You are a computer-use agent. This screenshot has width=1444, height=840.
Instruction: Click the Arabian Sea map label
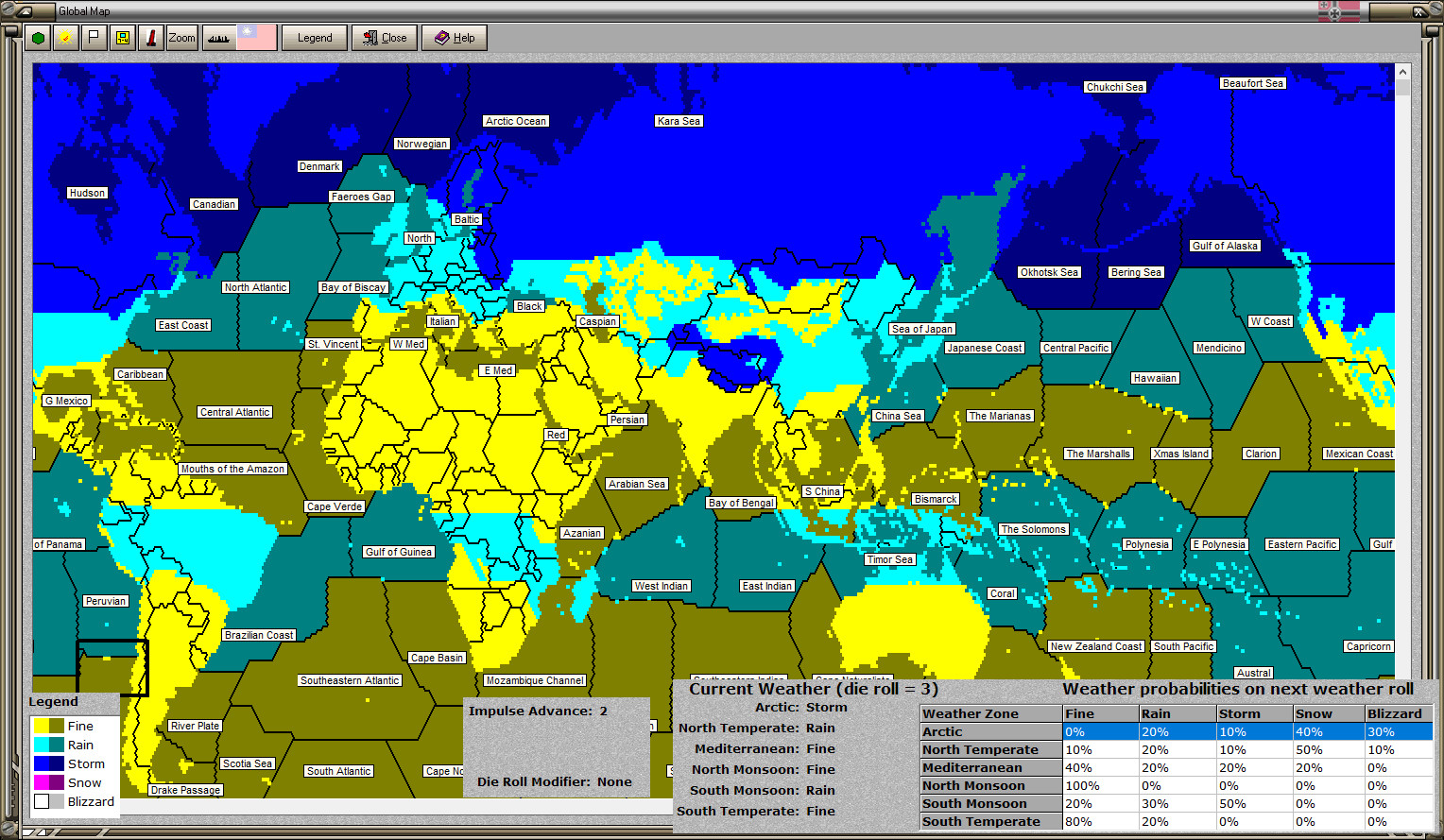pyautogui.click(x=637, y=484)
